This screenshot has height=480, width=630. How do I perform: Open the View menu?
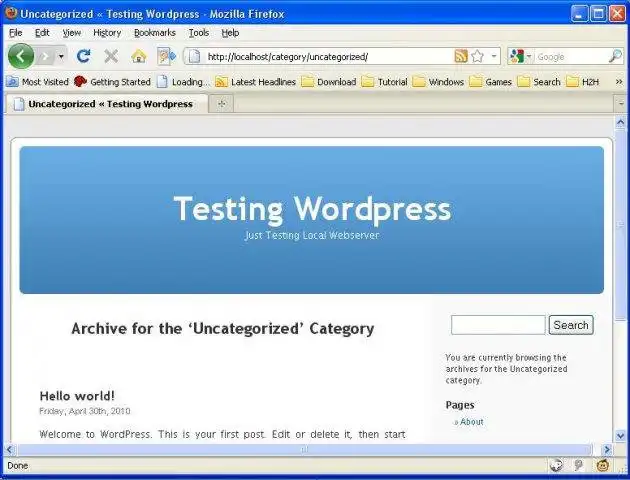[x=72, y=33]
